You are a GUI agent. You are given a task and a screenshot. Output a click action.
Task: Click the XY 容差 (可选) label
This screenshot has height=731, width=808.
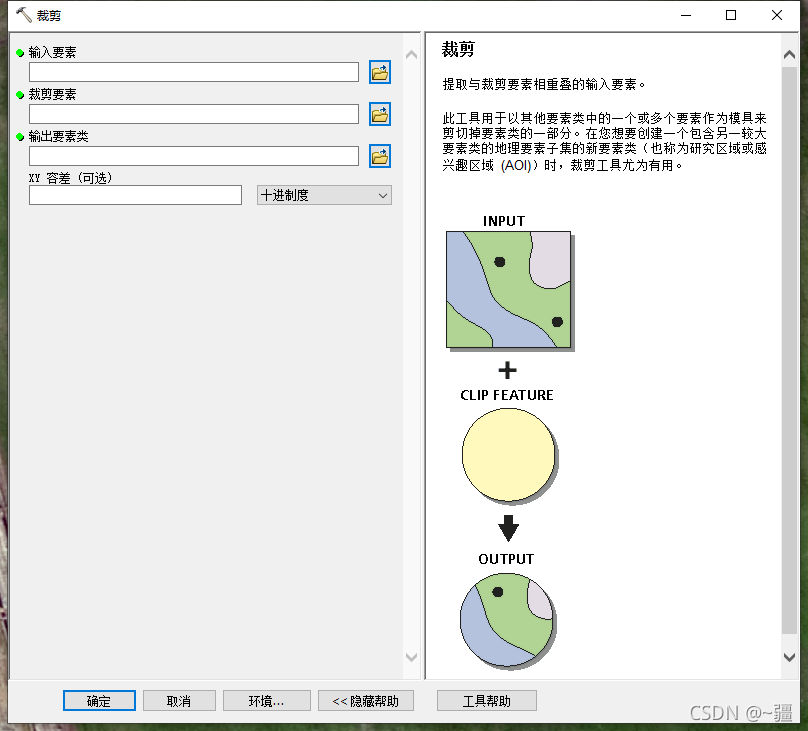coord(71,178)
